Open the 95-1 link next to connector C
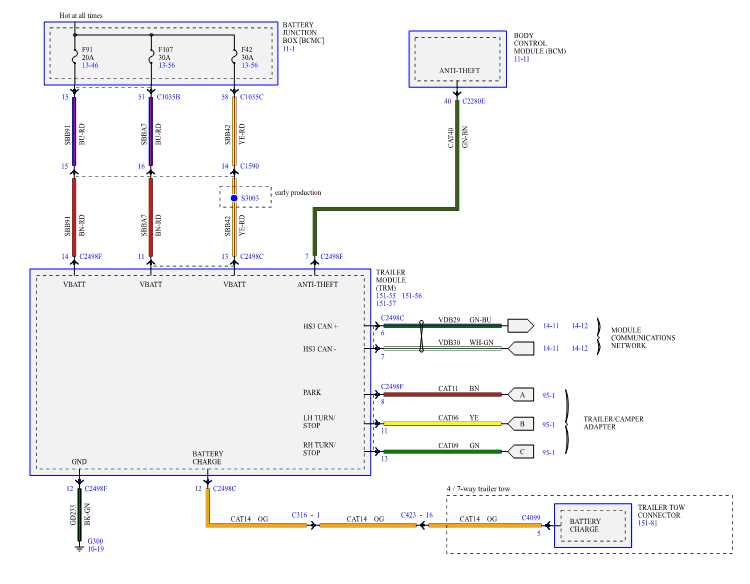750x584 pixels. [x=548, y=452]
